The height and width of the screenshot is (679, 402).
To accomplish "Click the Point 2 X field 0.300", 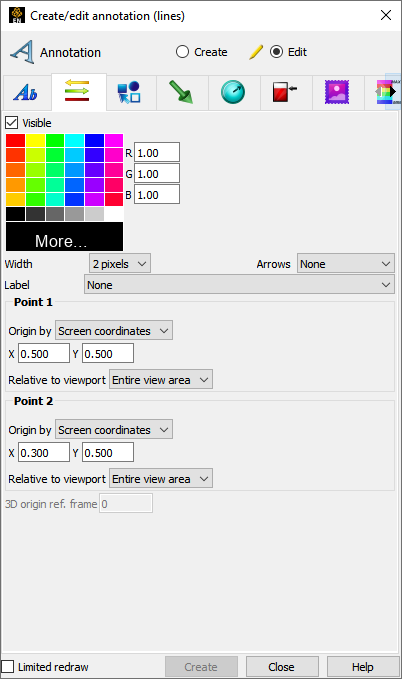I will tap(44, 453).
